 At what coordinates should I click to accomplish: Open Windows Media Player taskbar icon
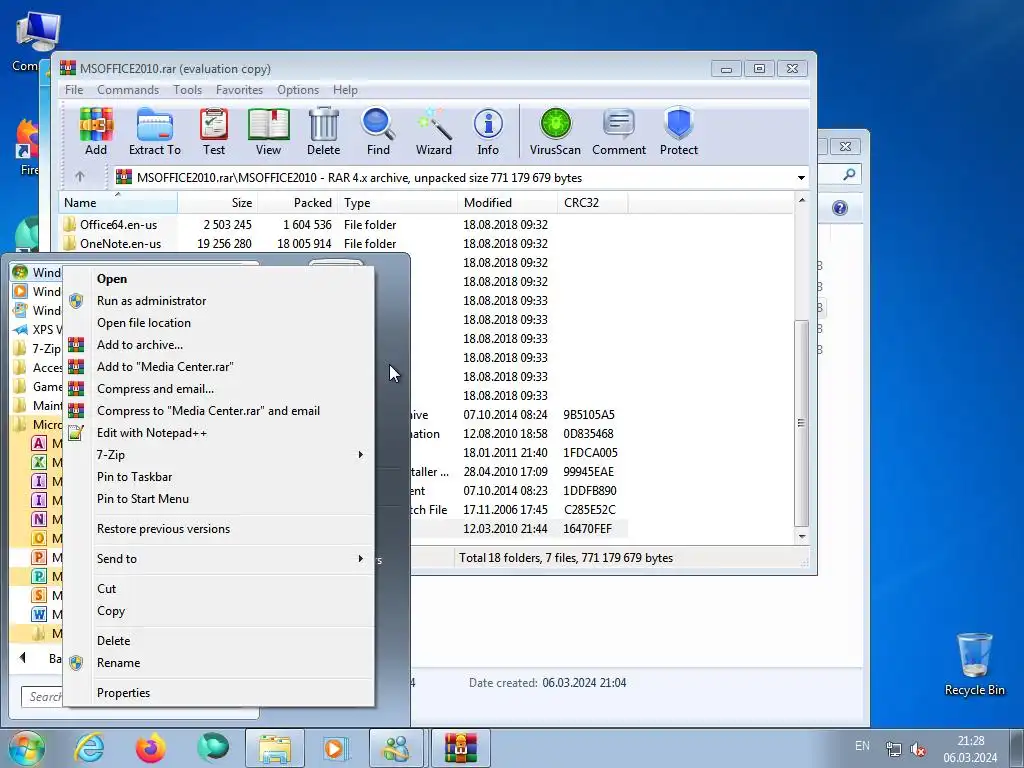coord(337,748)
